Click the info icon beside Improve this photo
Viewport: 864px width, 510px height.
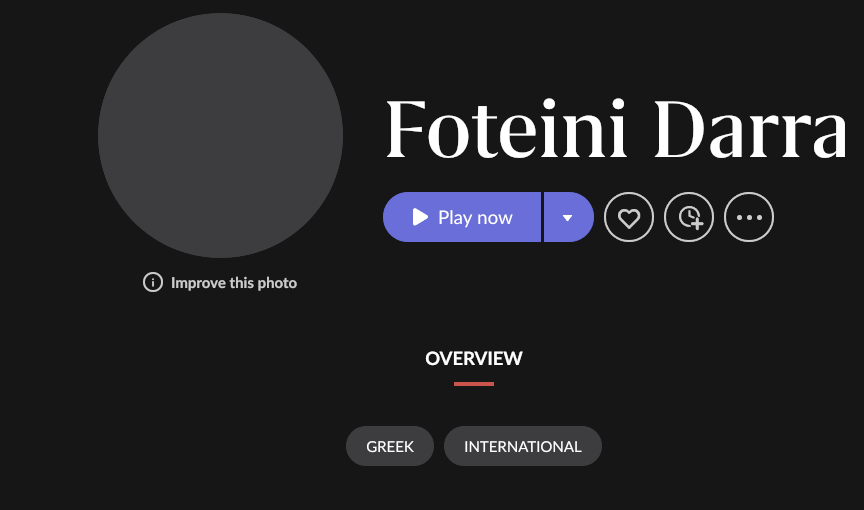[153, 282]
